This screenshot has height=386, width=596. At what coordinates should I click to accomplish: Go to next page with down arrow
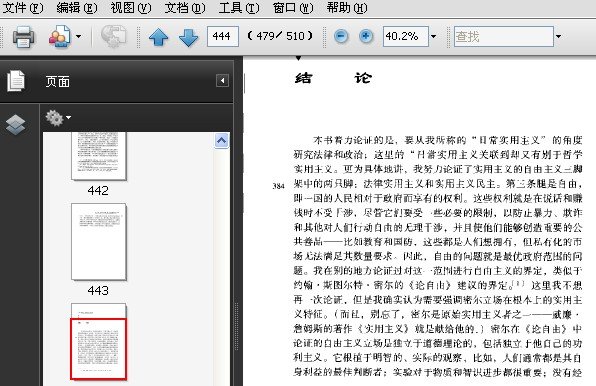tap(189, 37)
